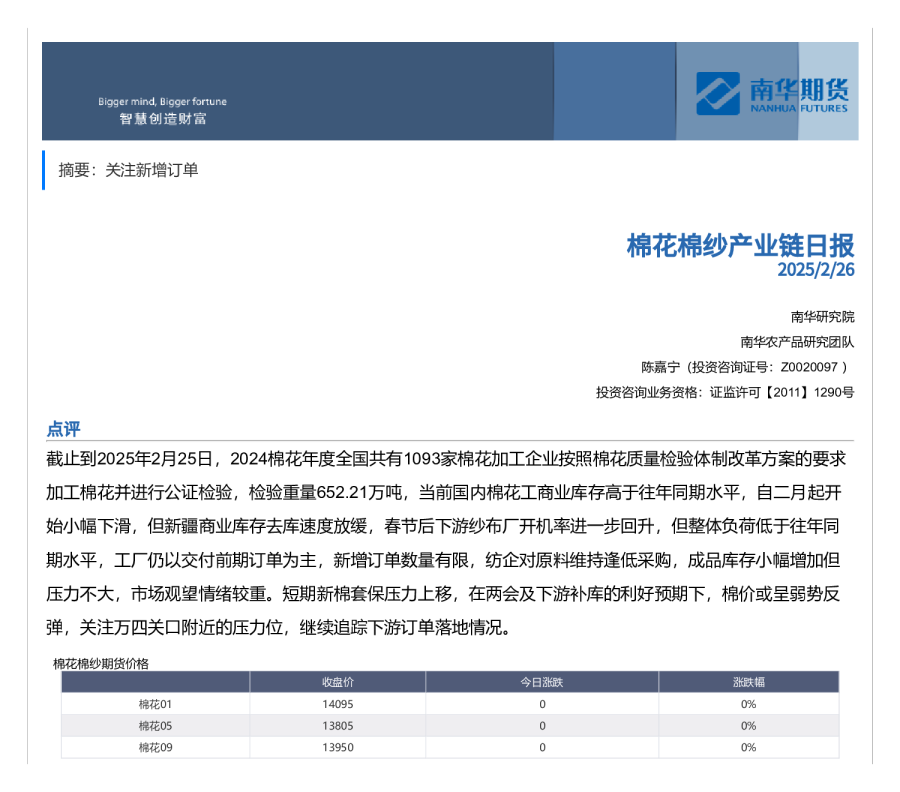Click the 南华农产品研究团队 team name
Screen dimensions: 900x792
797,342
